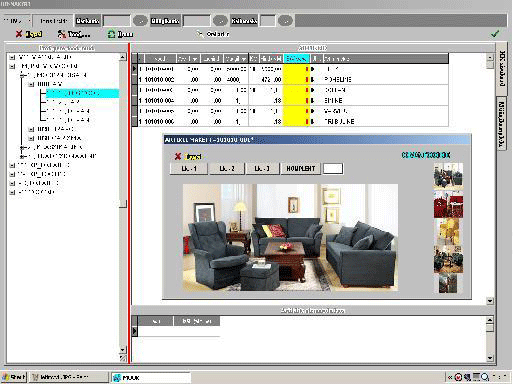
Task: Collapse the expanded tree node above the highlighted item
Action: (31, 84)
